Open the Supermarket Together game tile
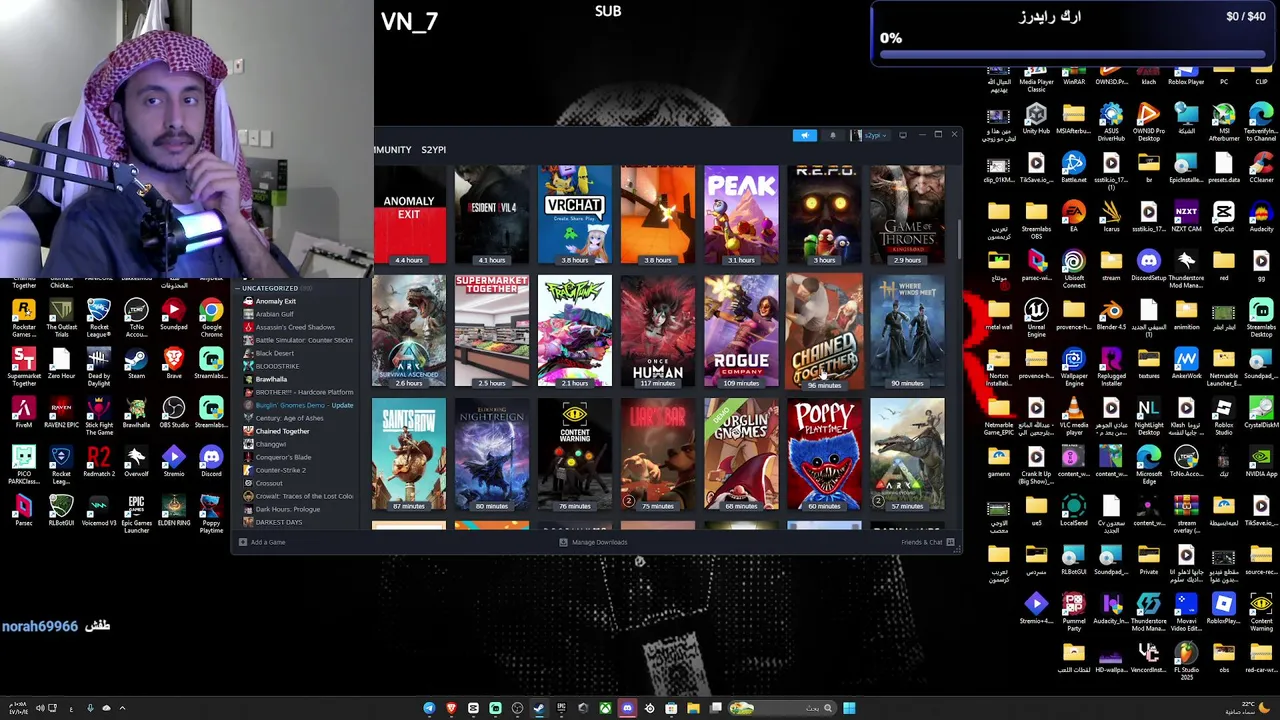1280x720 pixels. 491,331
